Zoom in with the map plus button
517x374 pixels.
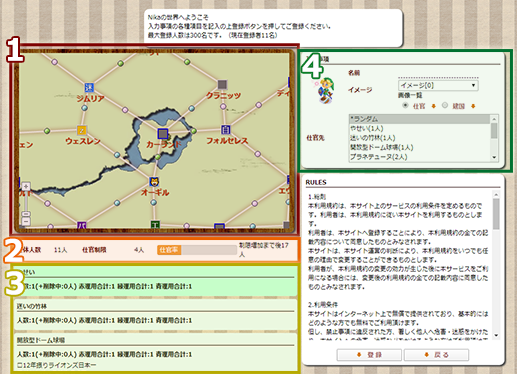click(26, 186)
